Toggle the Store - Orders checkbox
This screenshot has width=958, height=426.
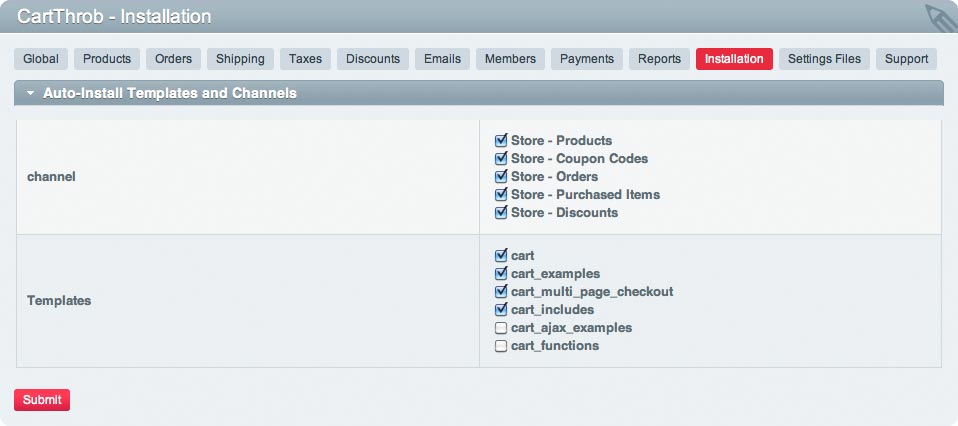tap(501, 177)
